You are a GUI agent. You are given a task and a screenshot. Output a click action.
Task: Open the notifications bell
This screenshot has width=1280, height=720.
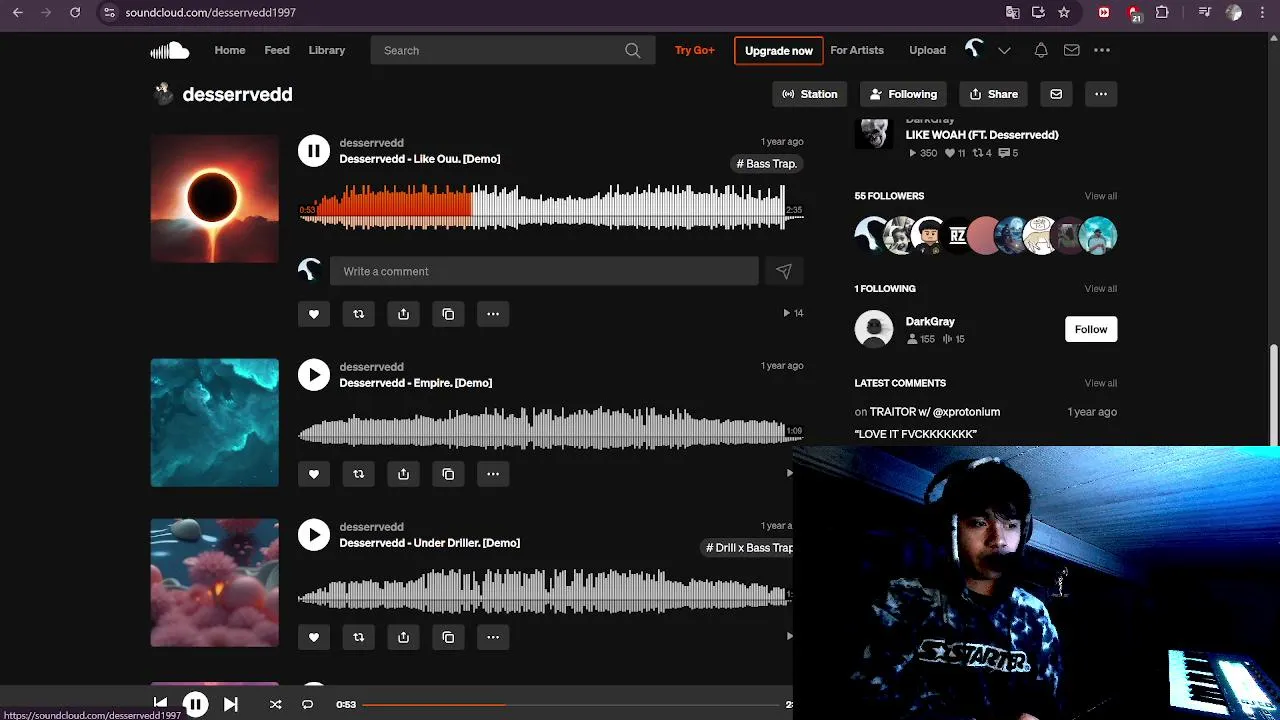pos(1041,50)
